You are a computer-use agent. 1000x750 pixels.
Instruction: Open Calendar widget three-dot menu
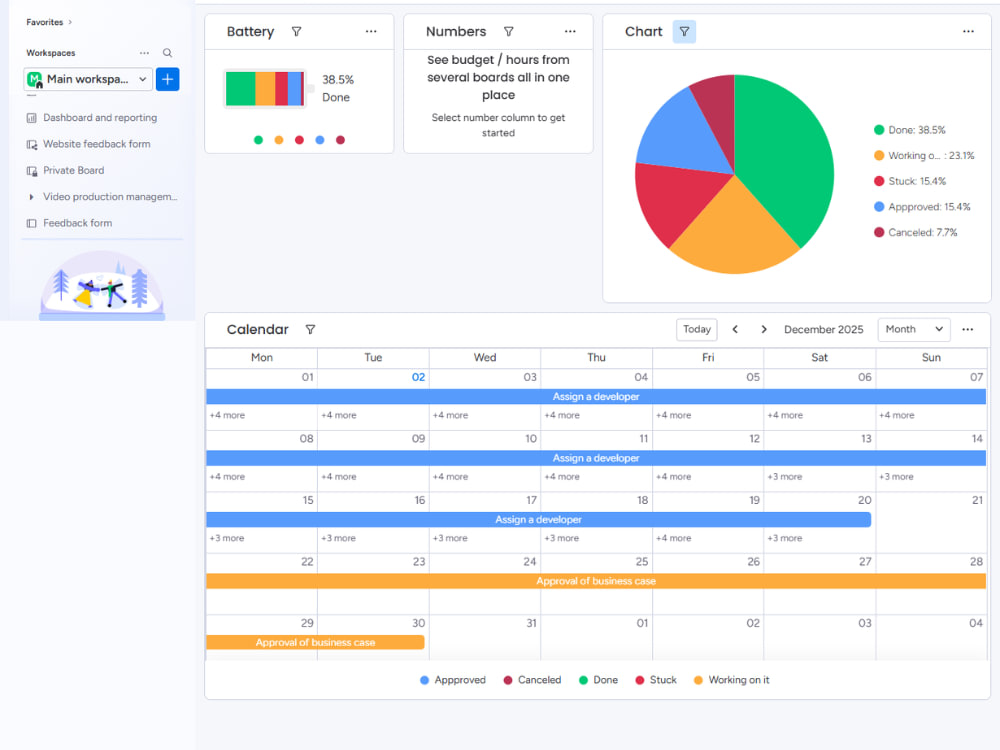(x=967, y=330)
